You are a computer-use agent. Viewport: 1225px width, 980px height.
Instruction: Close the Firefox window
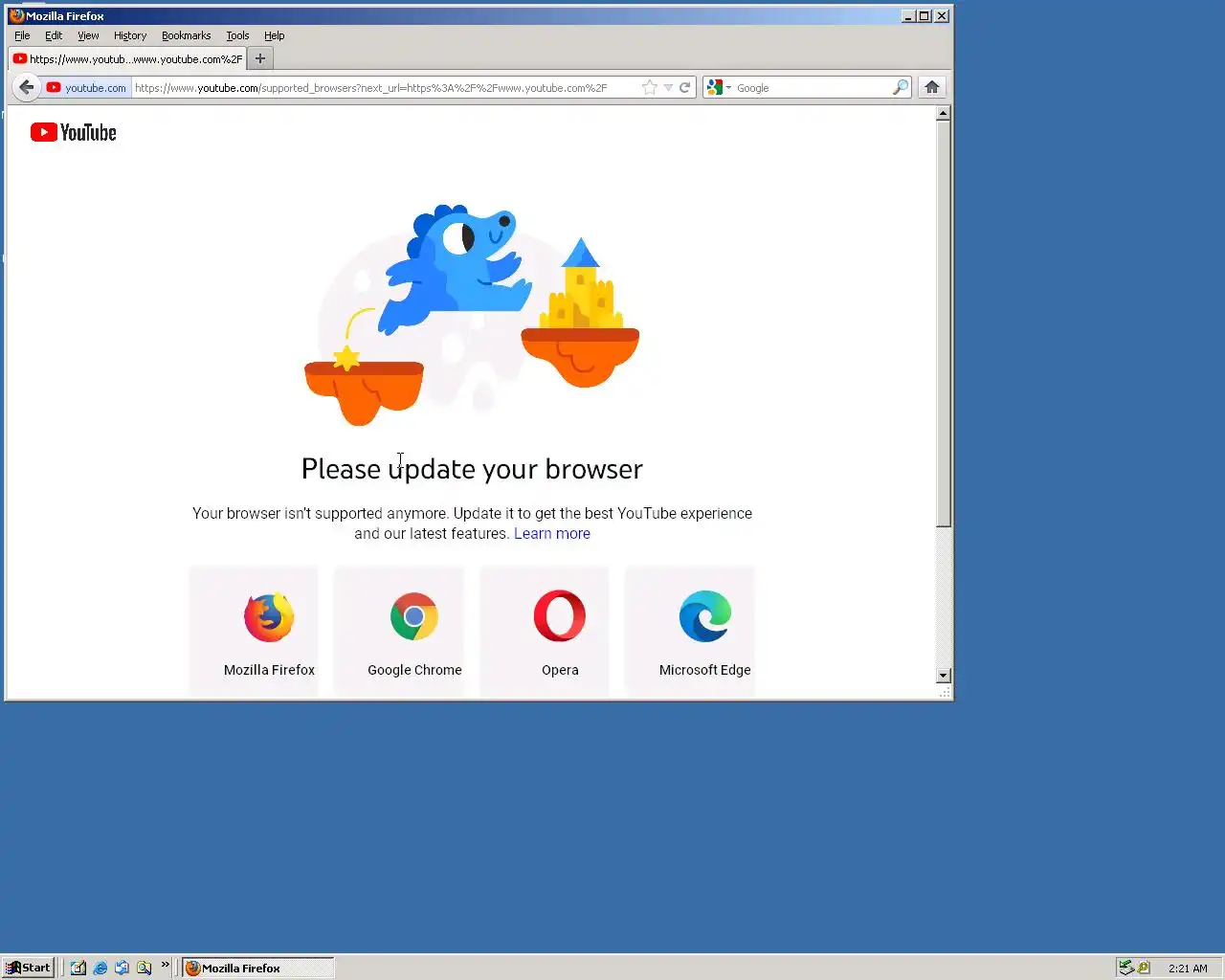942,15
